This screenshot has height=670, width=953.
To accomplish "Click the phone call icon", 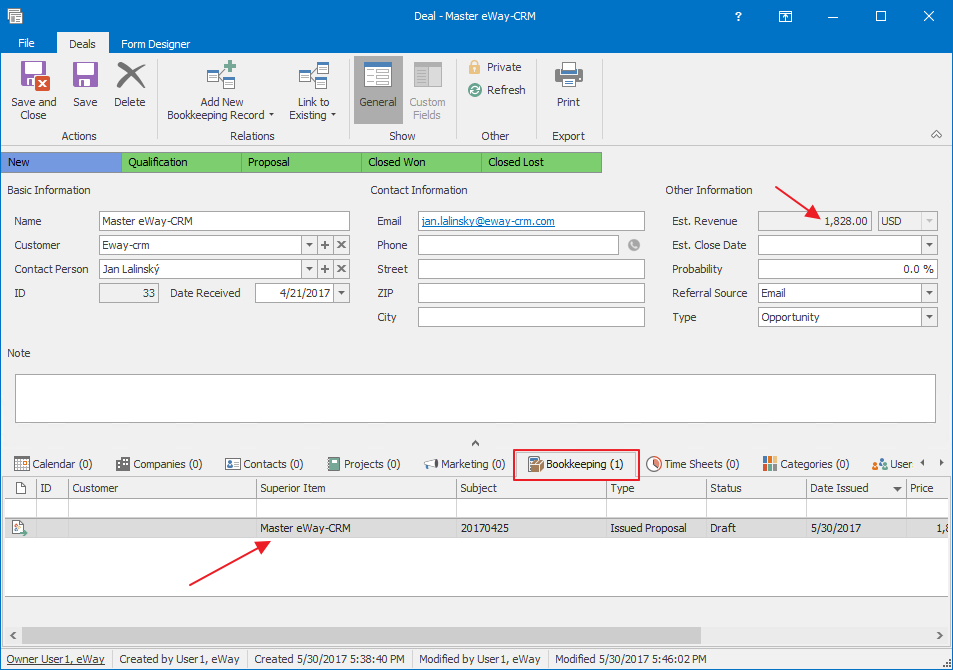I will coord(633,245).
